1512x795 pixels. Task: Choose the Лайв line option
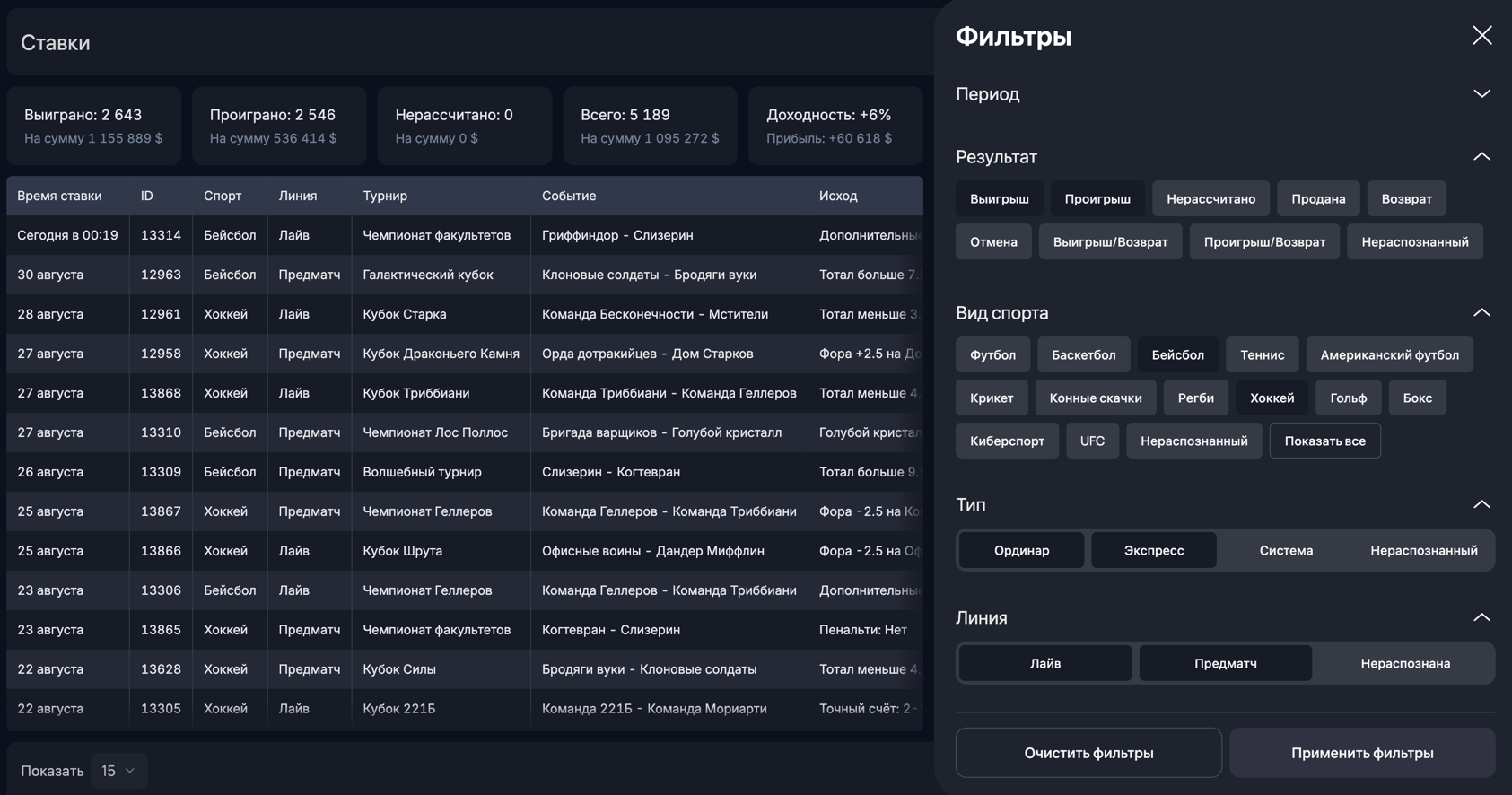click(x=1044, y=664)
